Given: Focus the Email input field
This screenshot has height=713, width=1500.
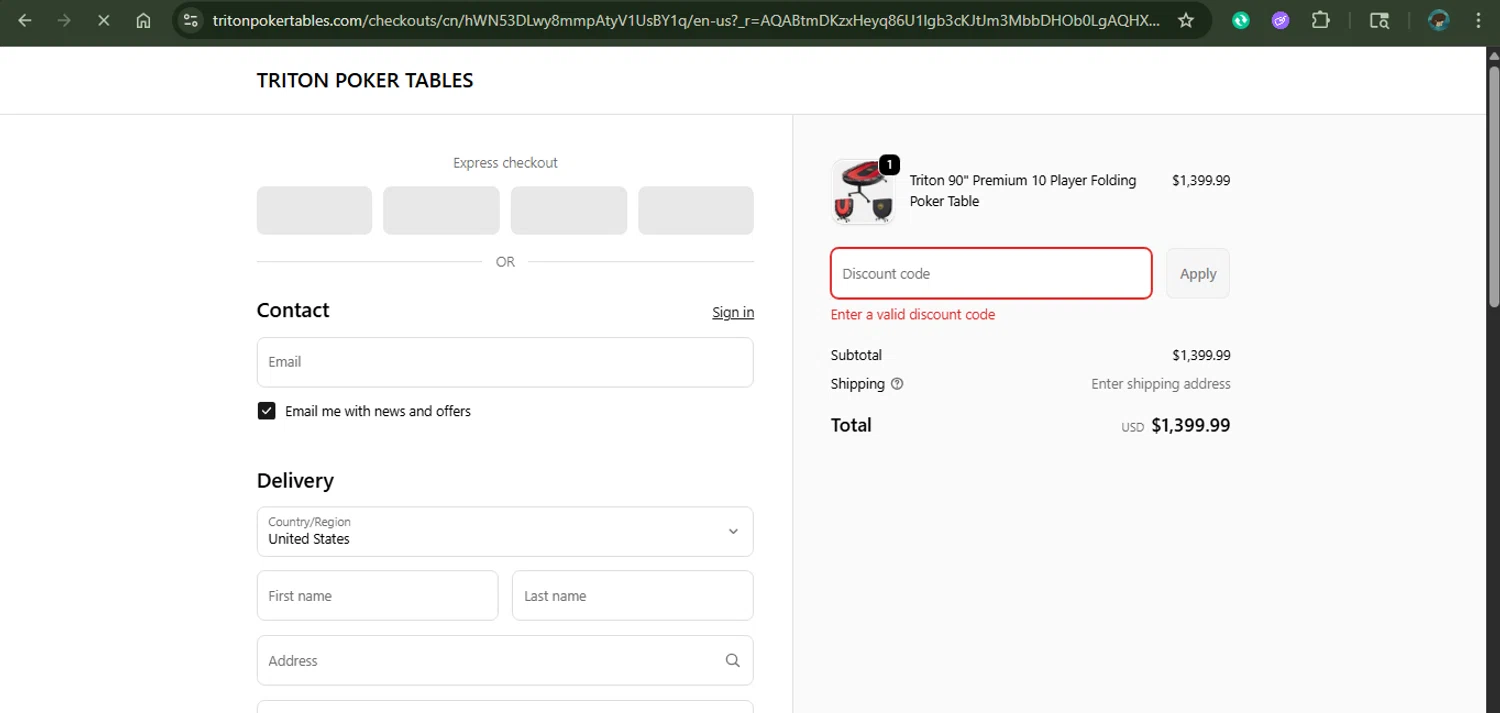Looking at the screenshot, I should 505,362.
